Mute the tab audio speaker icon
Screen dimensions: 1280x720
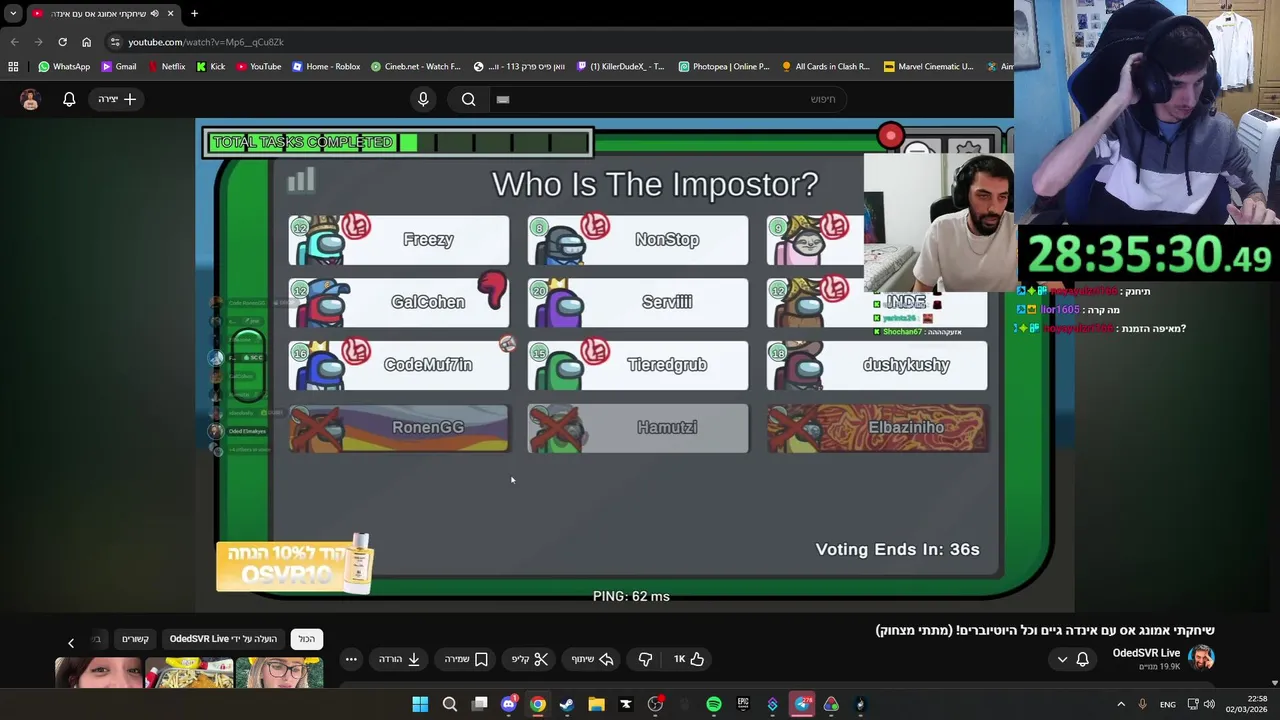coord(154,13)
